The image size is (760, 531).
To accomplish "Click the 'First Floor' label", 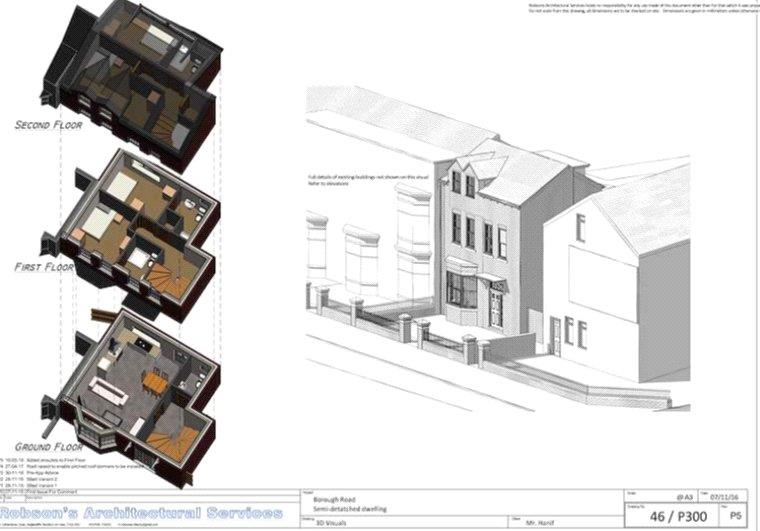I will click(x=44, y=267).
